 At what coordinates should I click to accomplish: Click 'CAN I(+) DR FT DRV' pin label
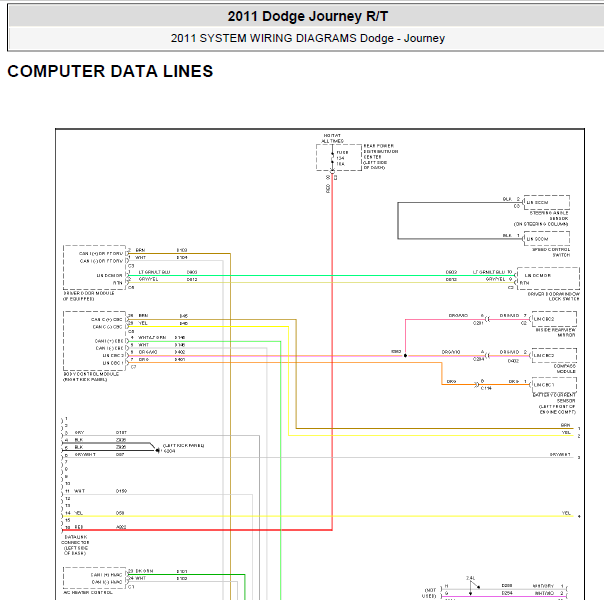[x=101, y=253]
